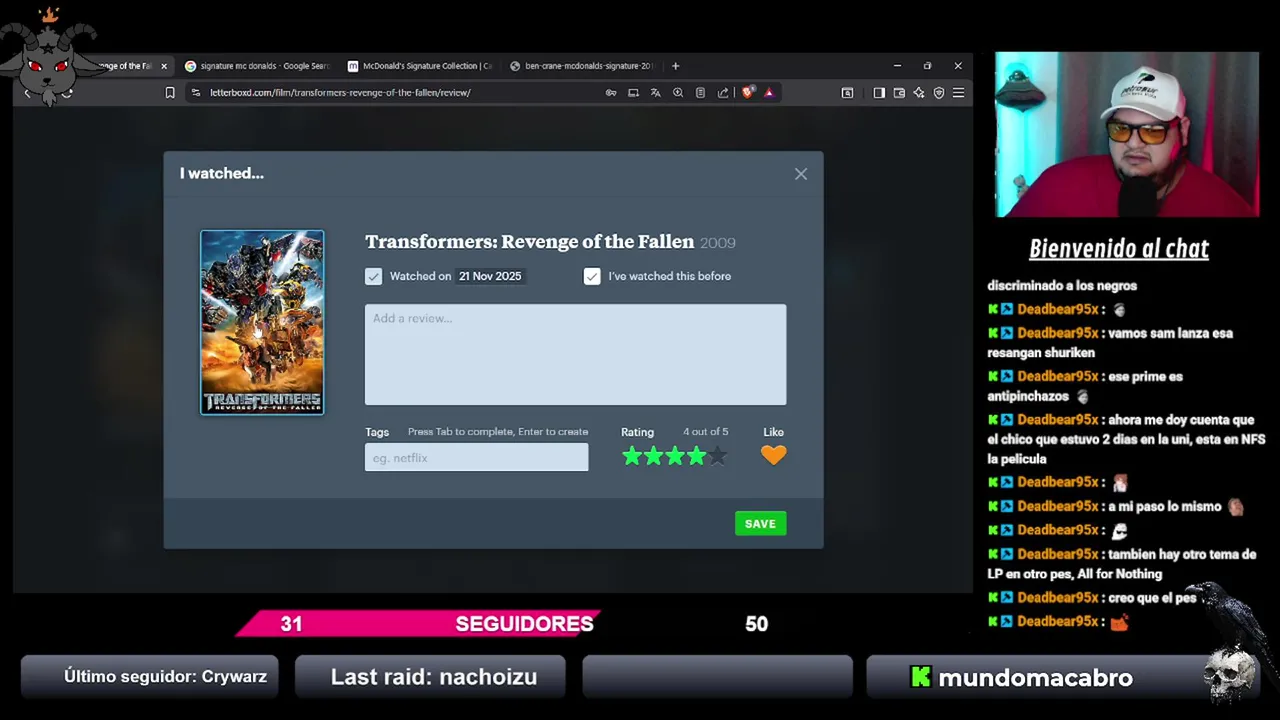Screen dimensions: 1280x720
Task: Switch to McDonald's Signature Collection tab
Action: (x=420, y=66)
